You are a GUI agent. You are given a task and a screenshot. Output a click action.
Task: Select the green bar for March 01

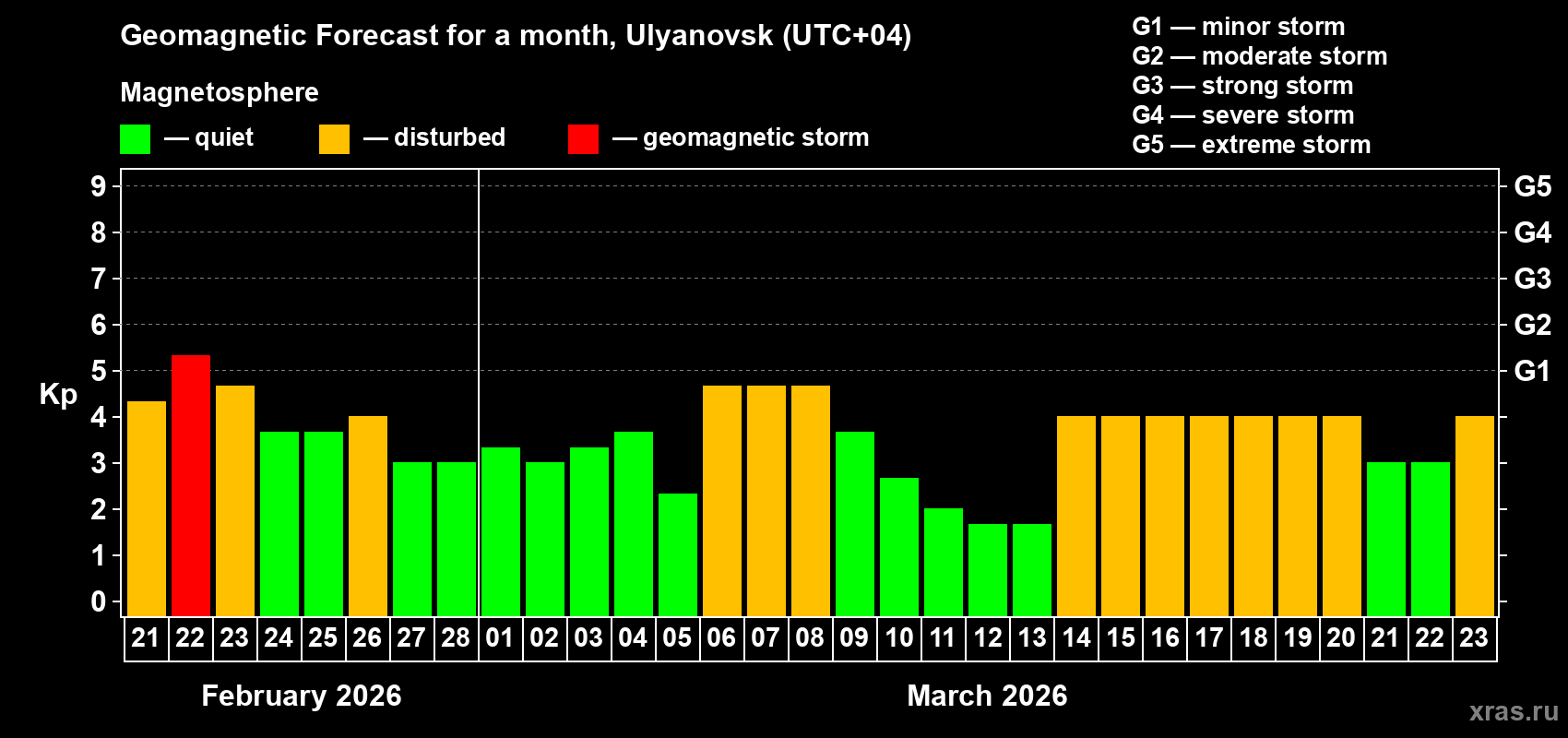(x=501, y=531)
